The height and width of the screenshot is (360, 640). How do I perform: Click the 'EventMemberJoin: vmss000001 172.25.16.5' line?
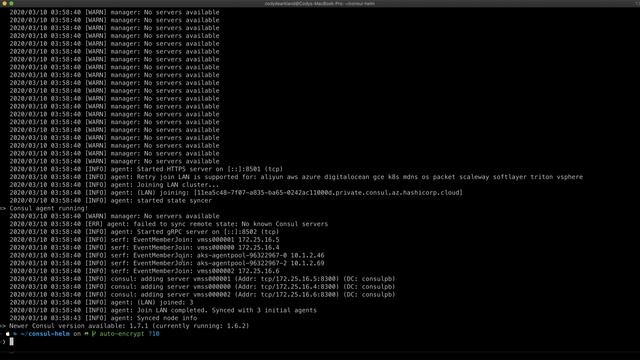144,240
